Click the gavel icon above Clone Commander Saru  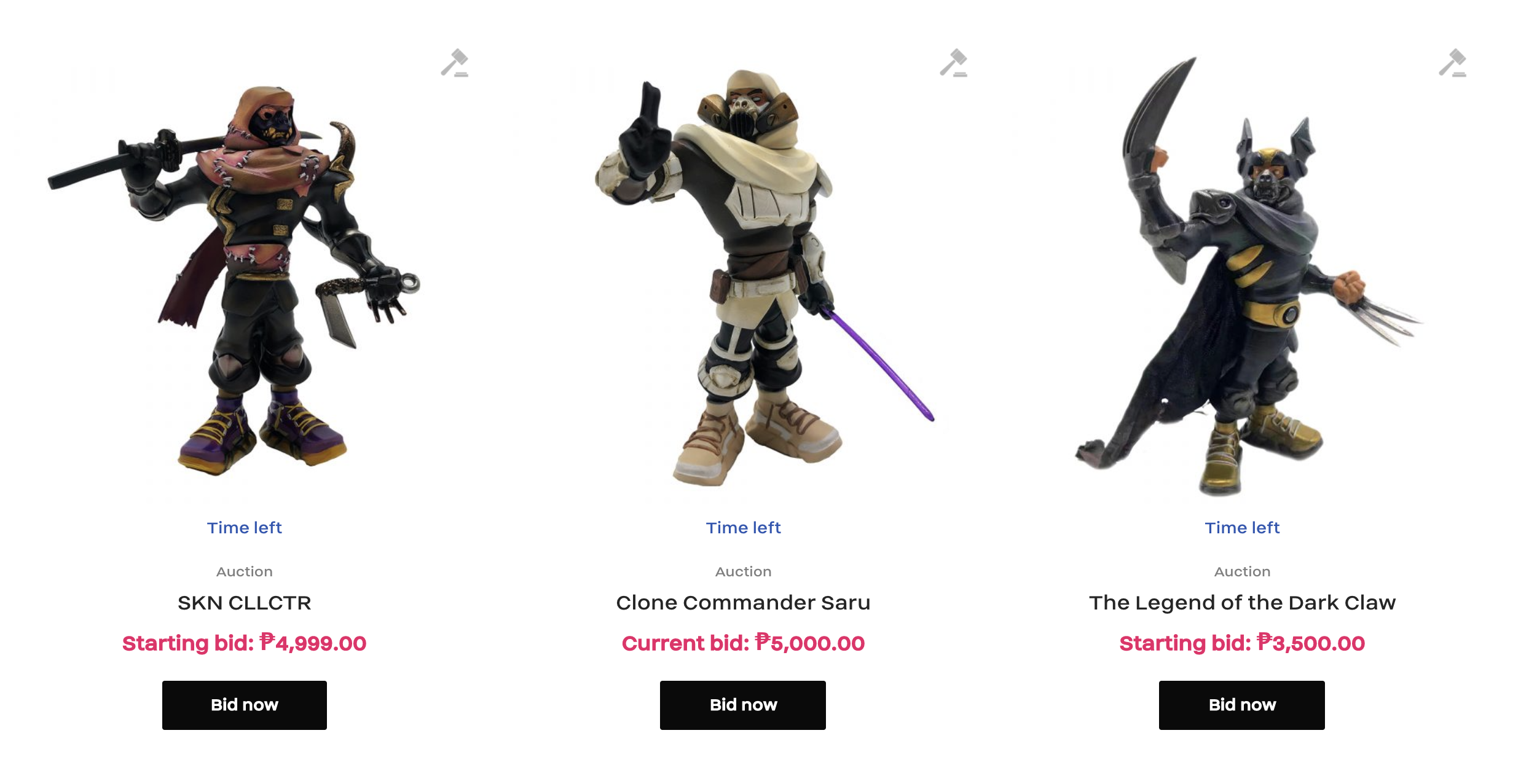click(954, 63)
